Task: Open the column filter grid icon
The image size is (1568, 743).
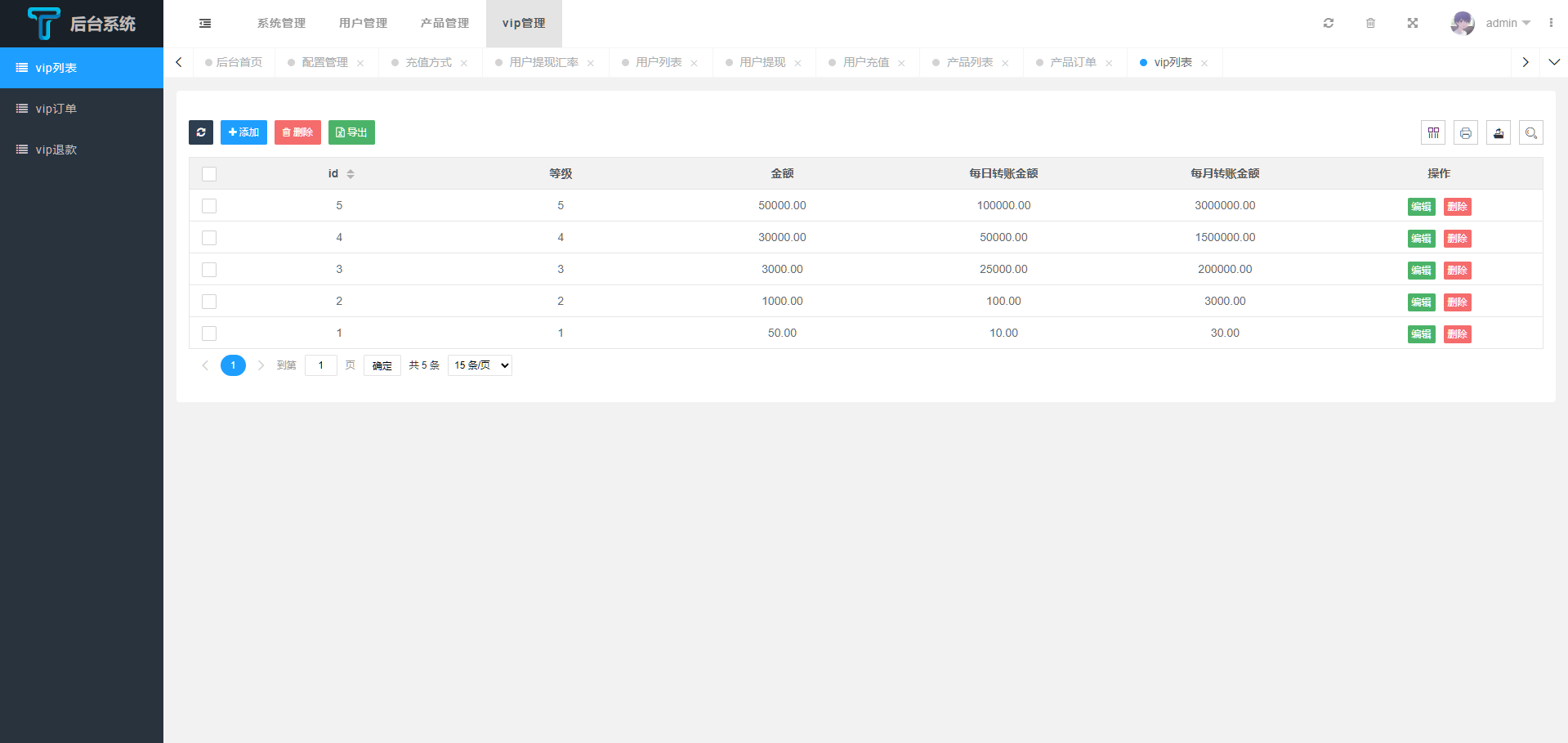Action: 1433,132
